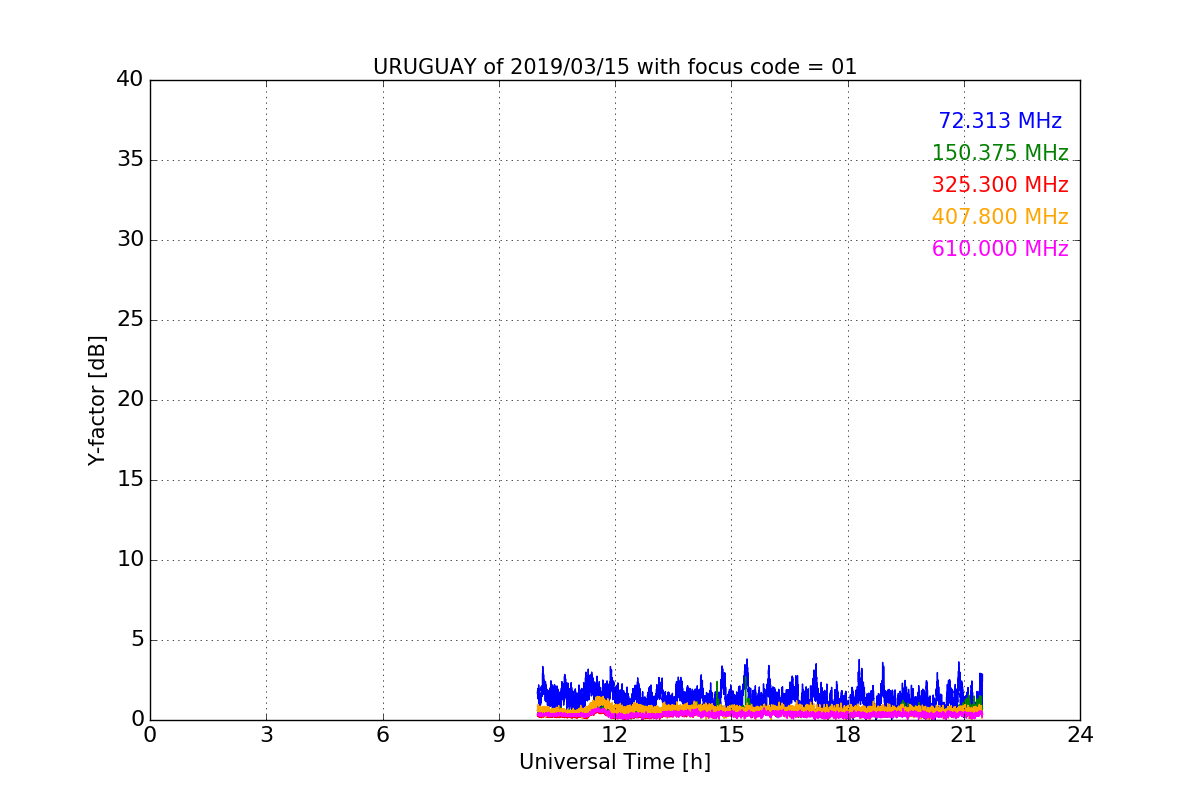Click x-axis tick value 24
The width and height of the screenshot is (1200, 800).
1080,735
